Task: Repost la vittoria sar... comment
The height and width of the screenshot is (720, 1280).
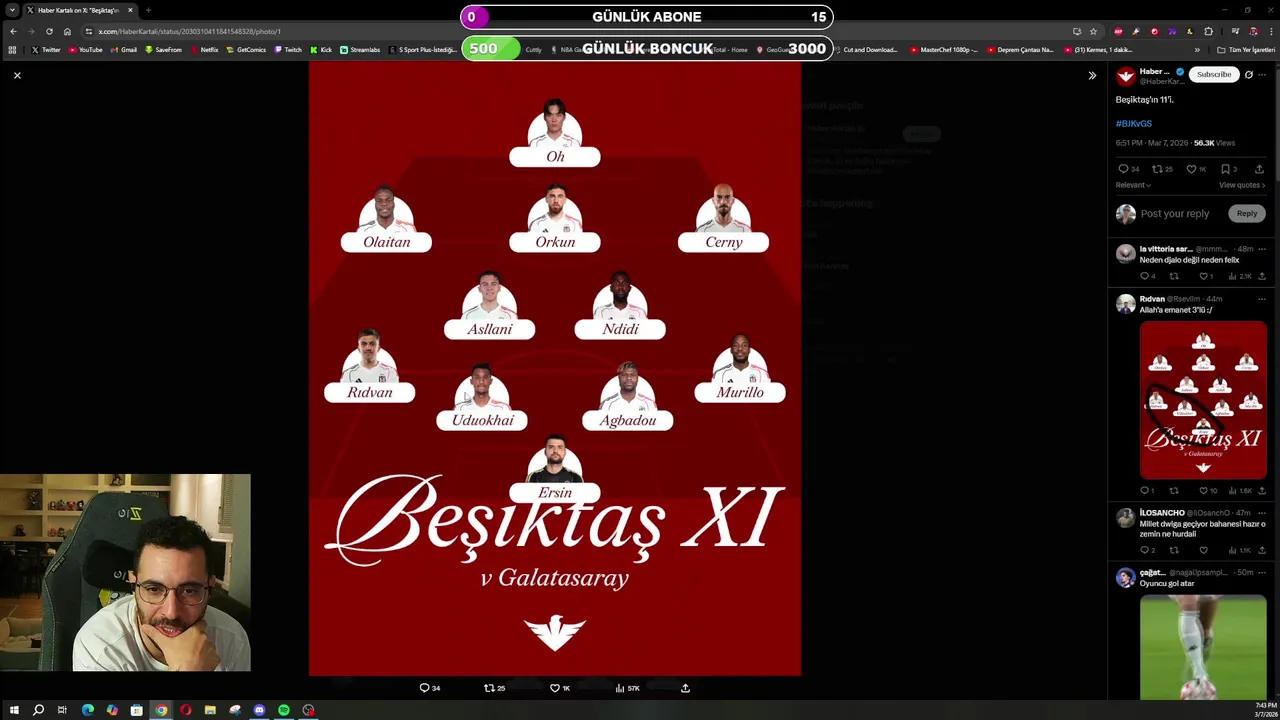Action: click(x=1174, y=276)
